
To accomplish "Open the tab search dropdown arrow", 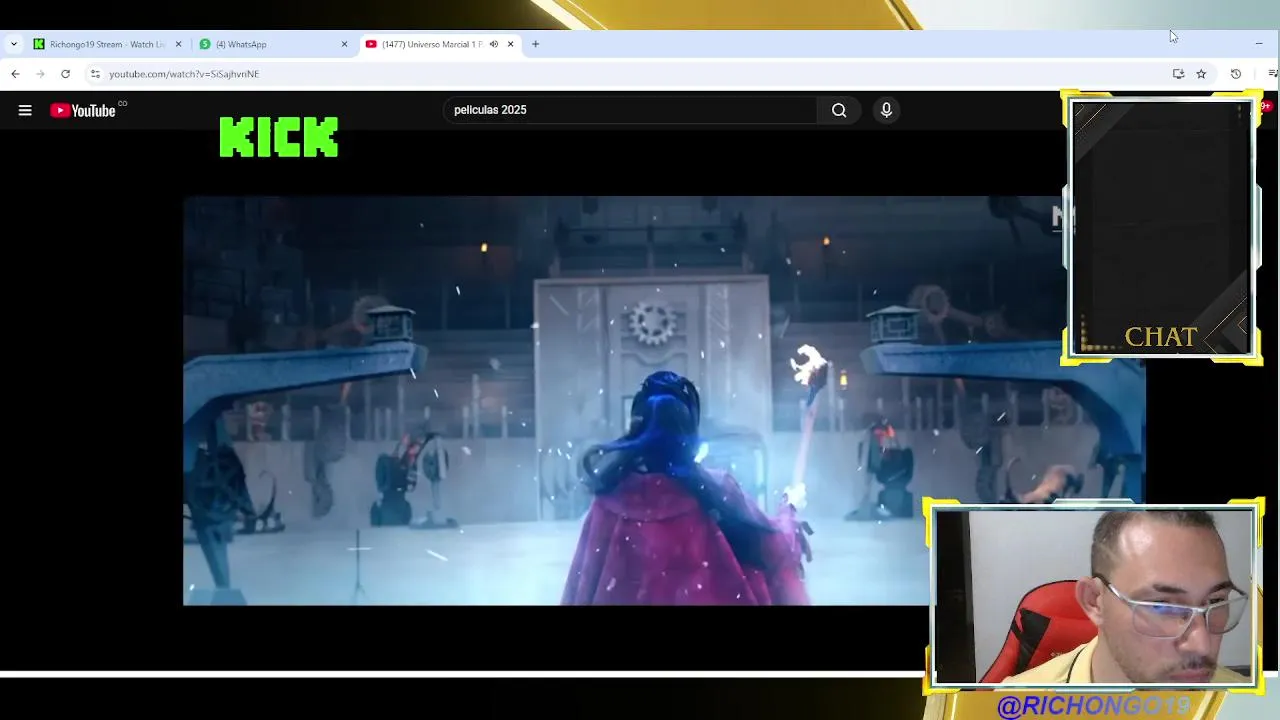I will coord(14,44).
